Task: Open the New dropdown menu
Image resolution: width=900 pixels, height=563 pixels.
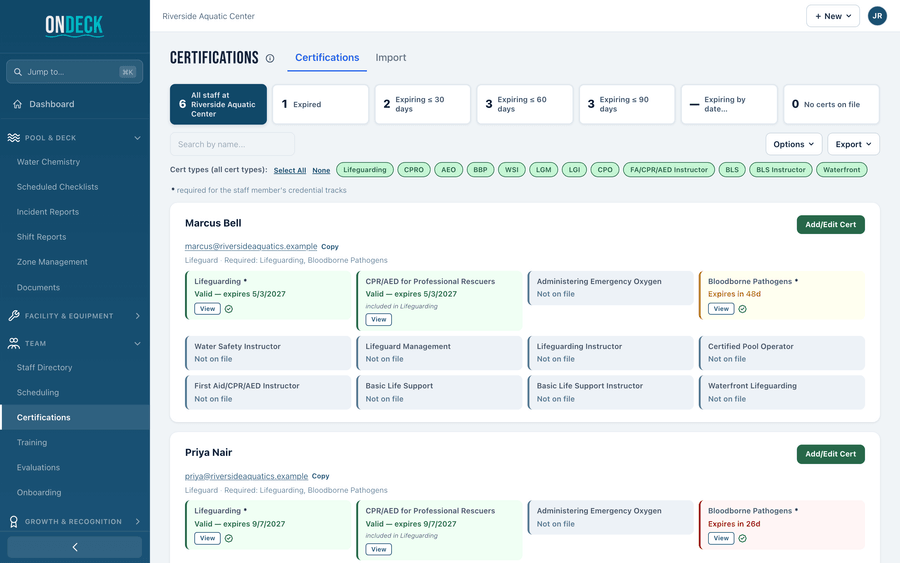Action: pos(833,16)
